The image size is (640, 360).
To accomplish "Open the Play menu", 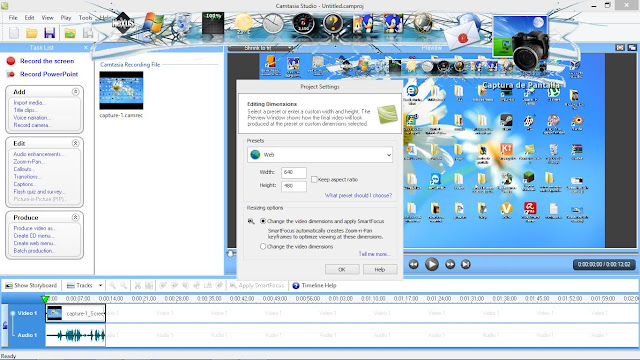I will (66, 18).
